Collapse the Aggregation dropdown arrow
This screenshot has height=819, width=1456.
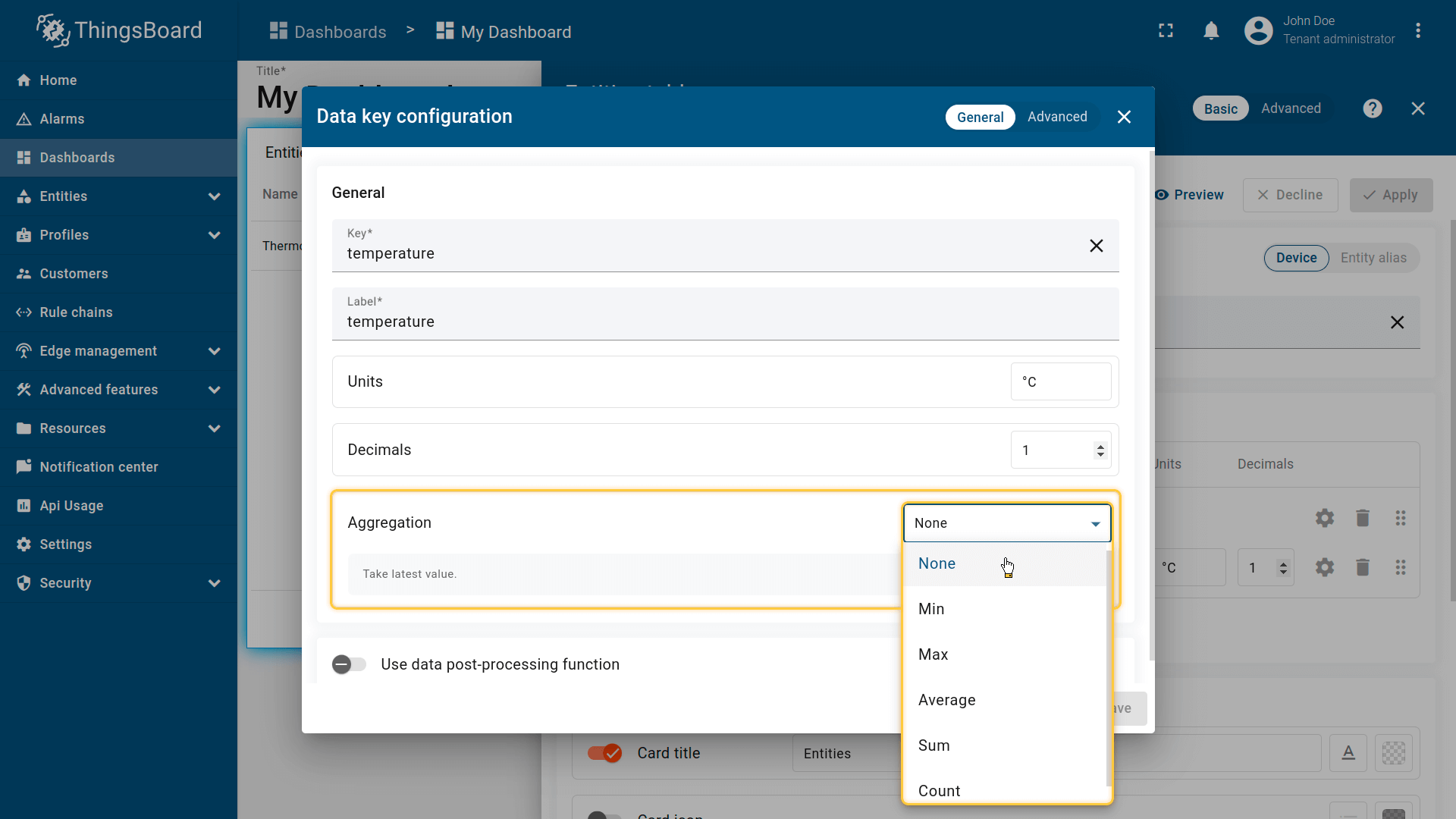click(1095, 523)
